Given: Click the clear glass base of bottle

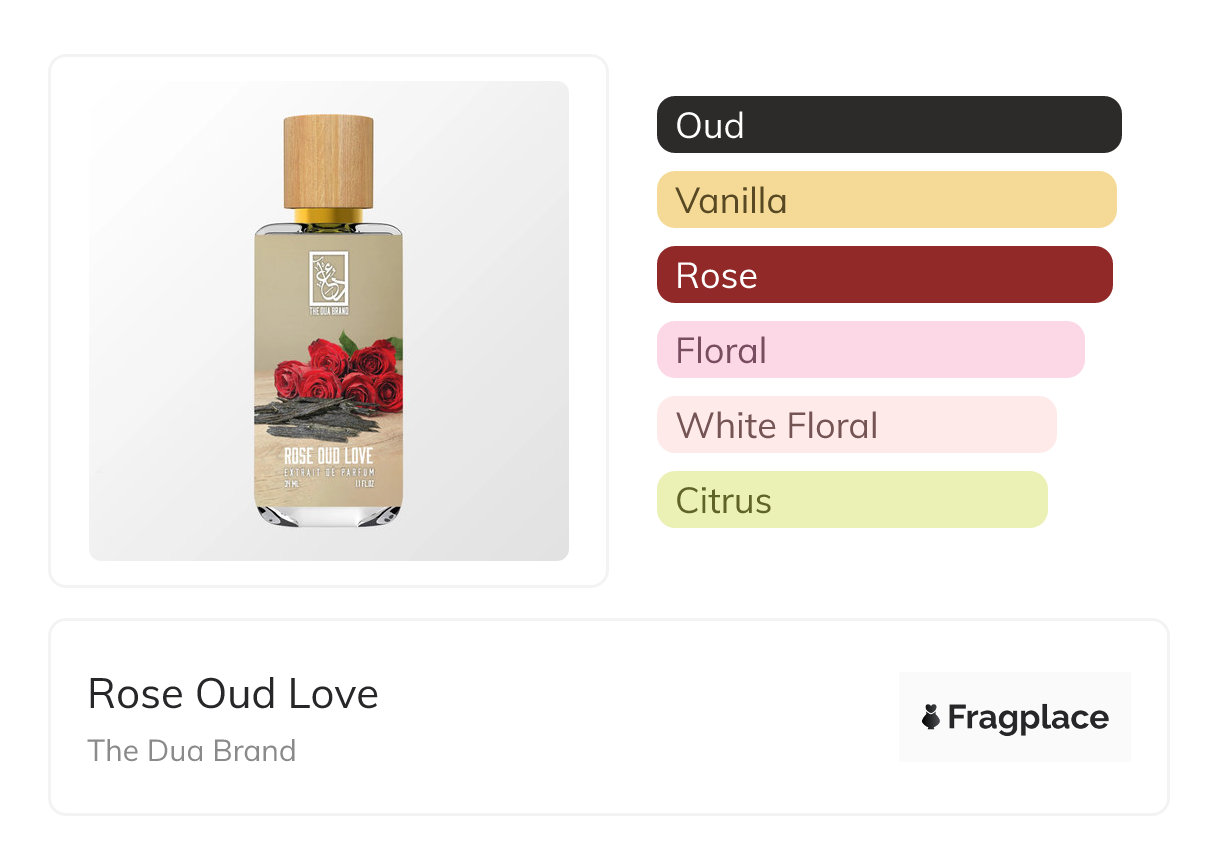Looking at the screenshot, I should [x=328, y=514].
